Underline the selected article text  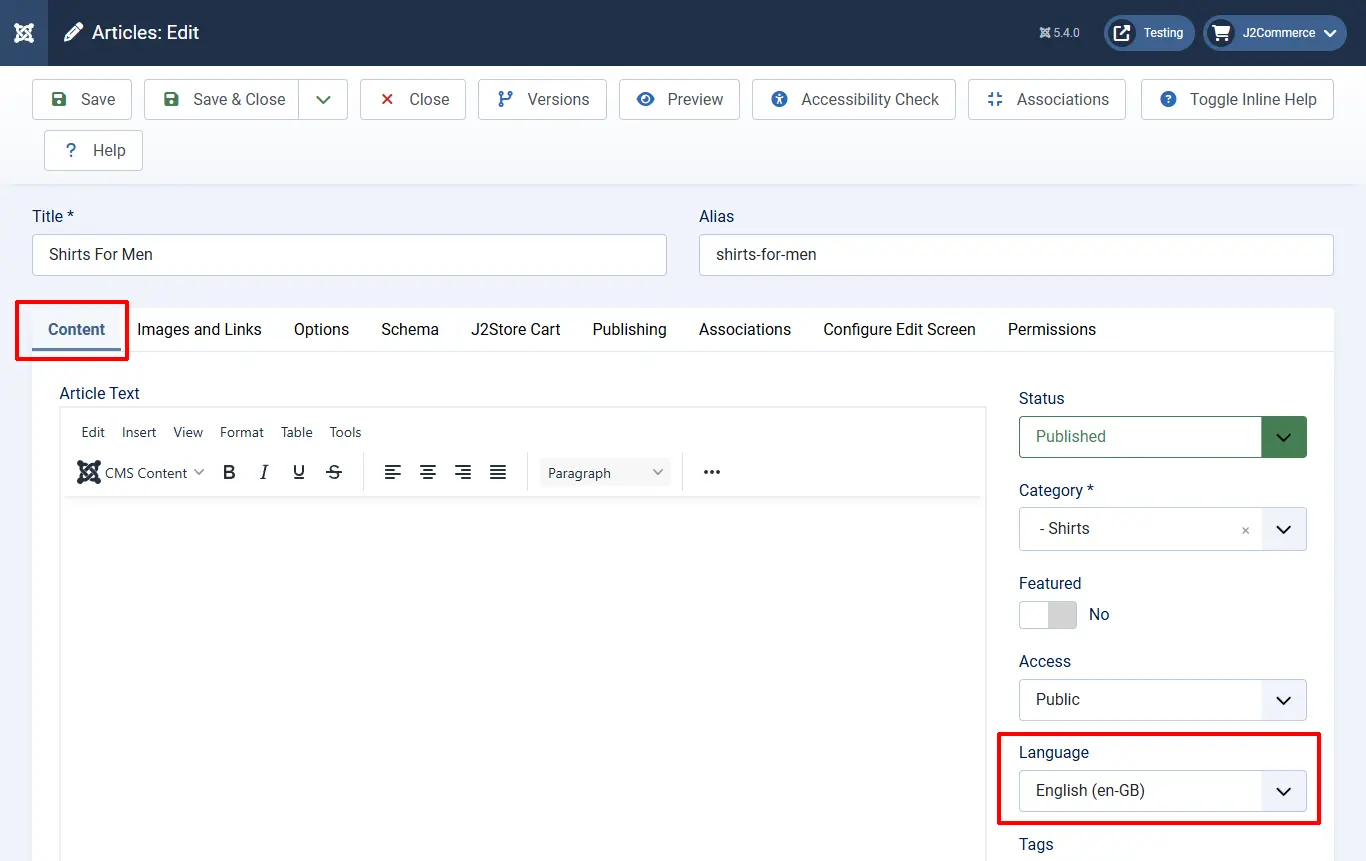(x=299, y=473)
